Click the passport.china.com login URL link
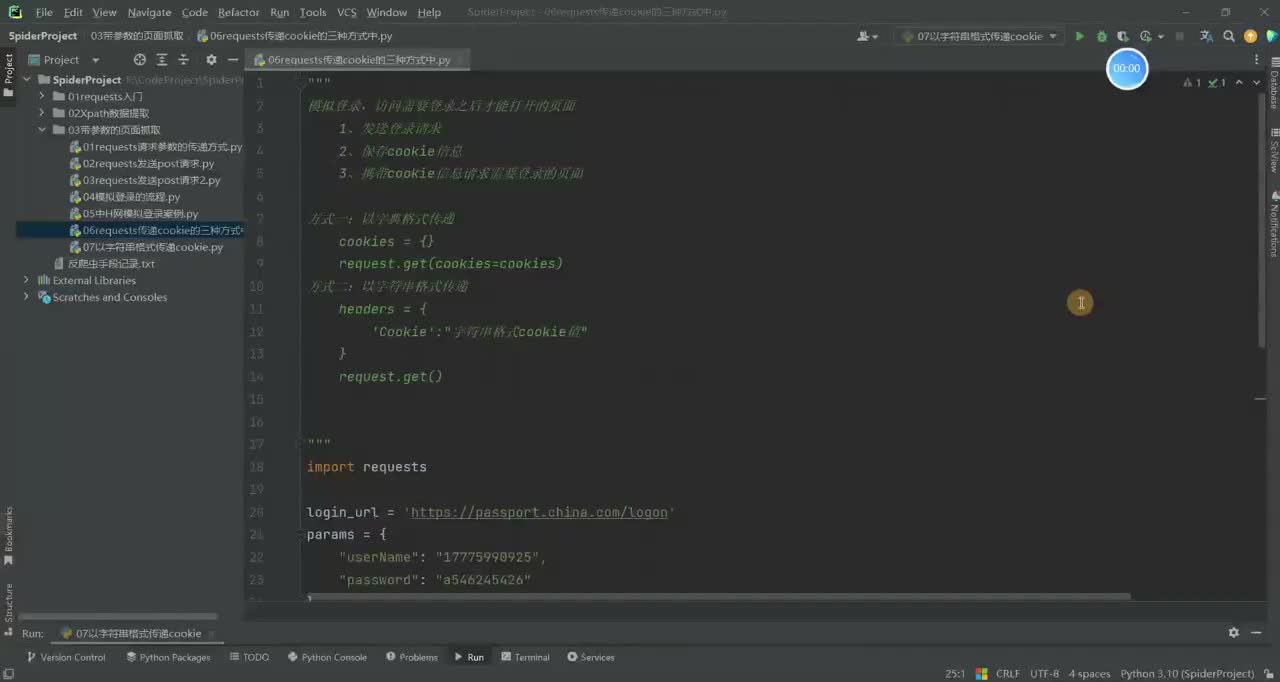1280x682 pixels. [539, 512]
